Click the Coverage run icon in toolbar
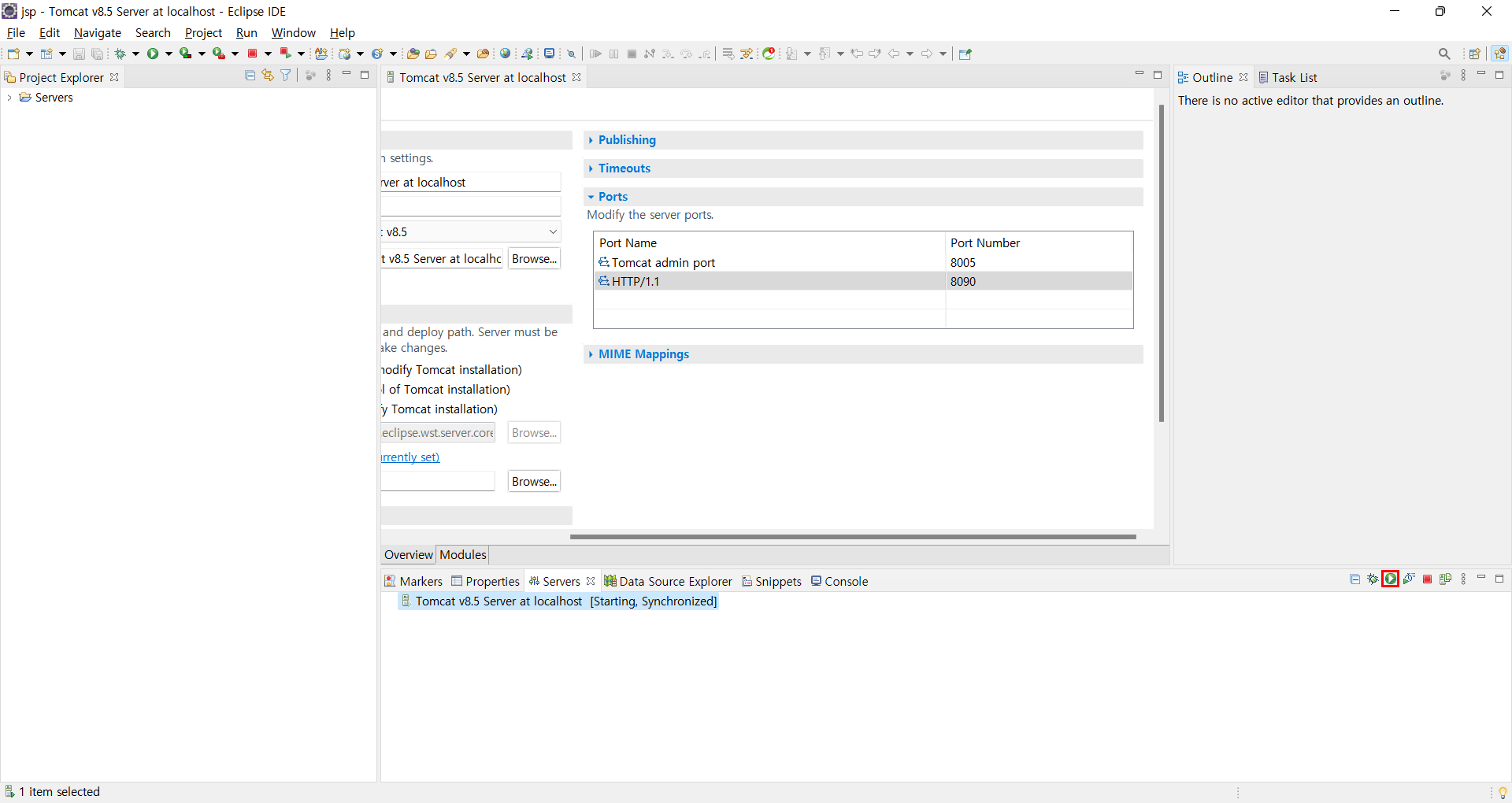The width and height of the screenshot is (1512, 803). pyautogui.click(x=186, y=54)
